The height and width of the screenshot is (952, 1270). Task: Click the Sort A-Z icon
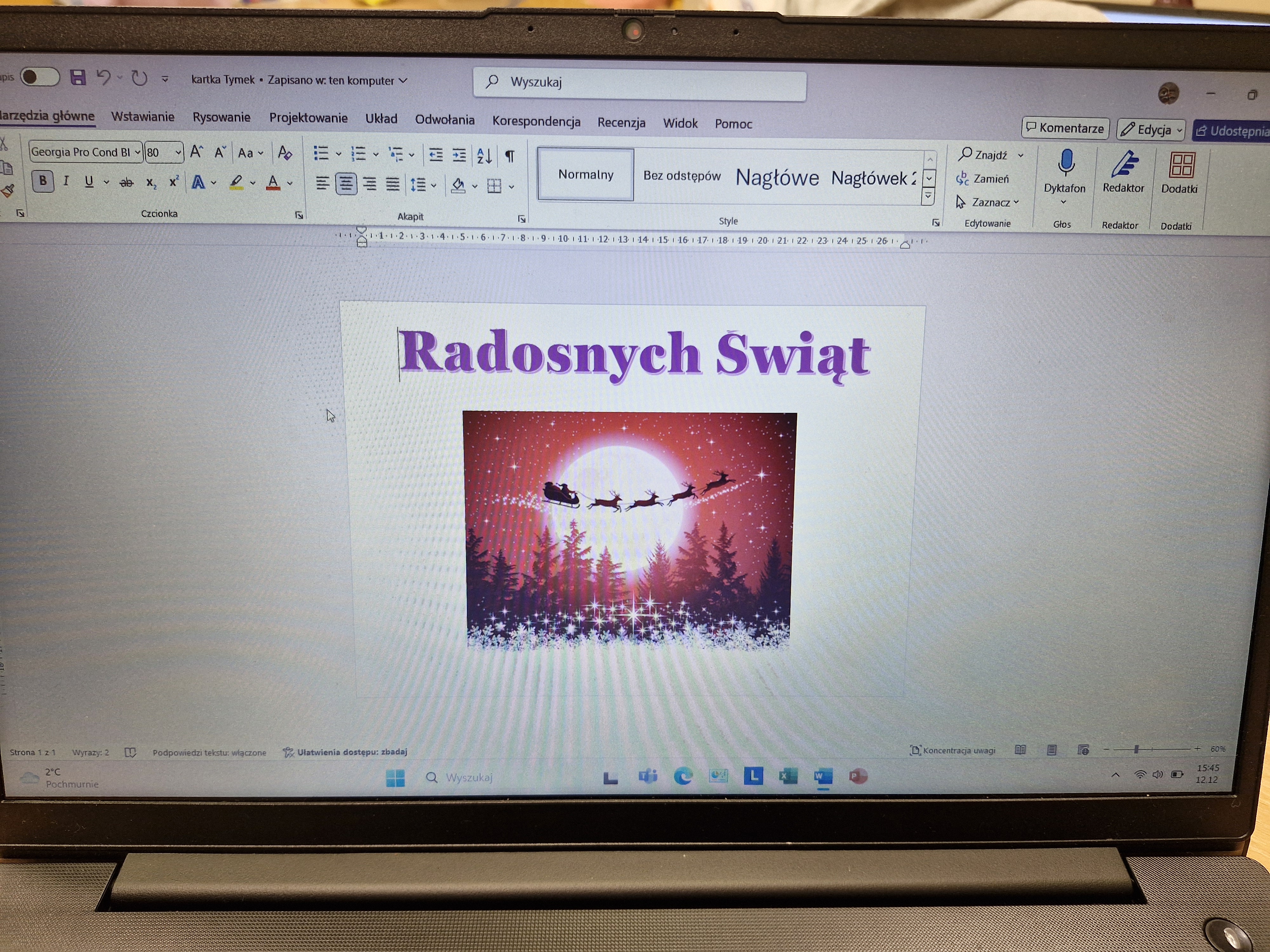(x=484, y=155)
